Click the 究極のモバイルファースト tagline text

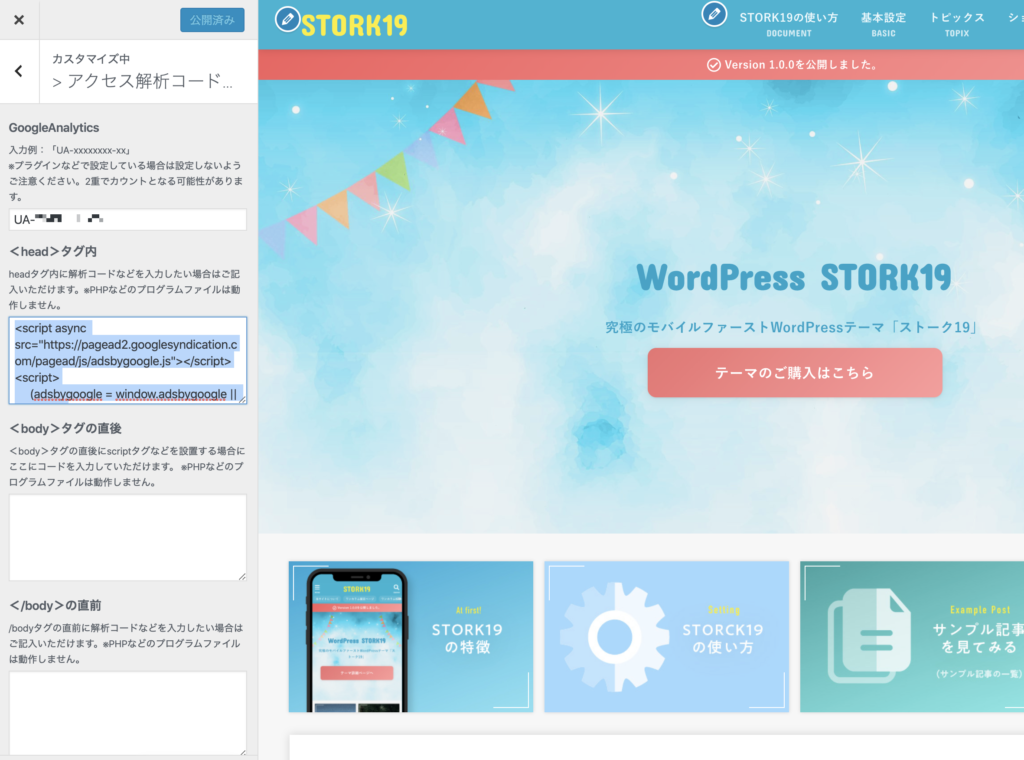coord(792,327)
